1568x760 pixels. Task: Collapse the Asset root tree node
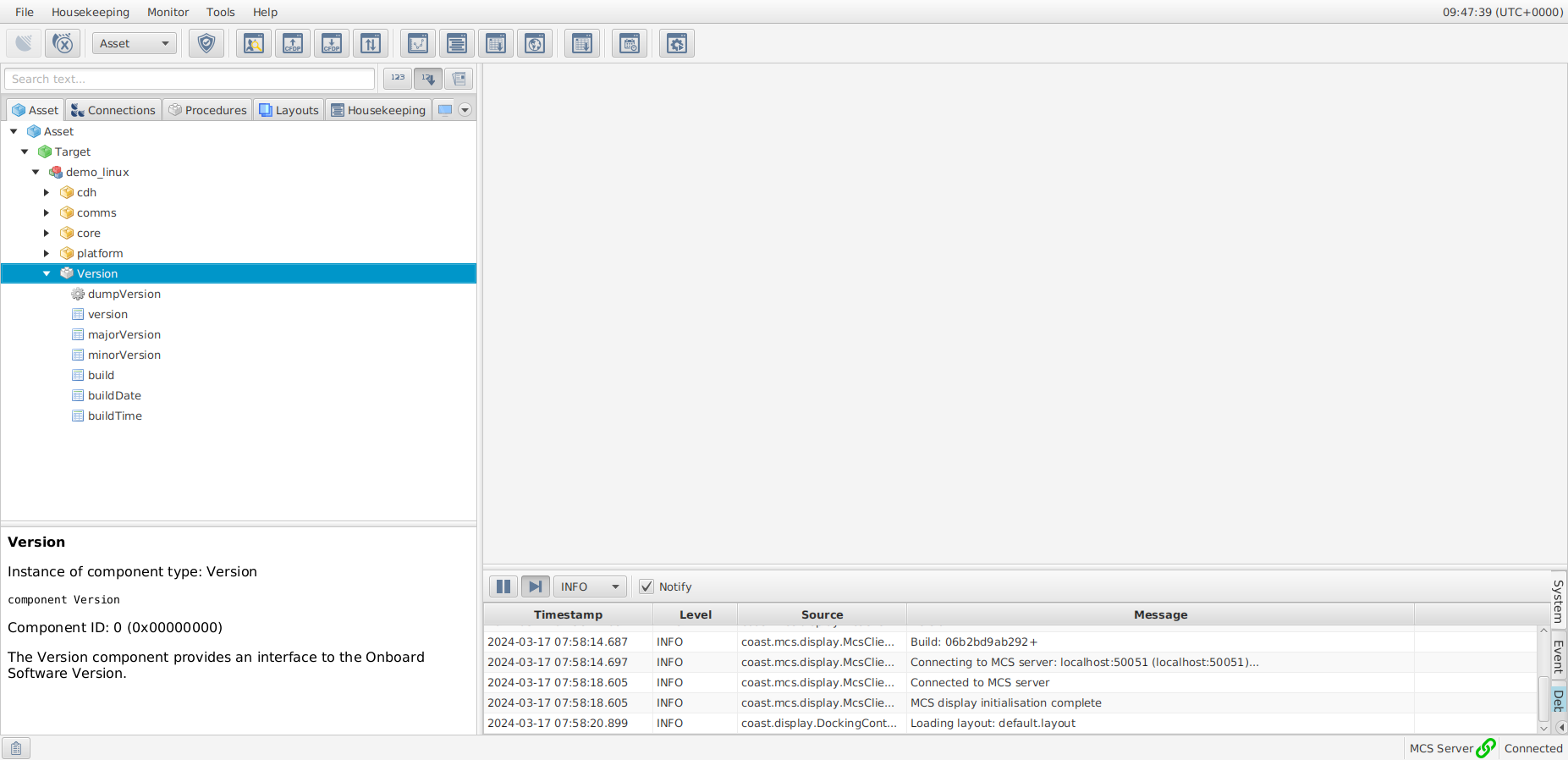click(x=14, y=131)
